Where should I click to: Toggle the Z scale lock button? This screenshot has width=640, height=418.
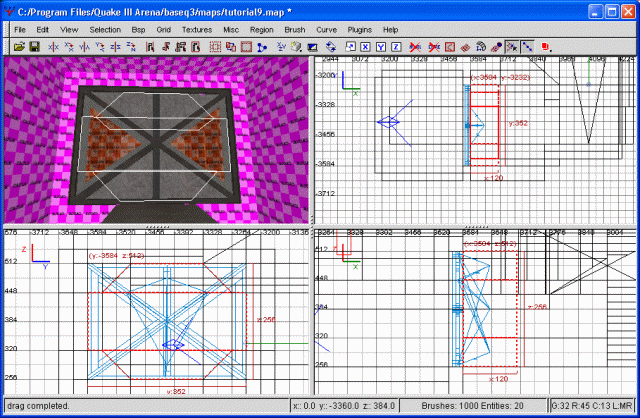pyautogui.click(x=396, y=47)
